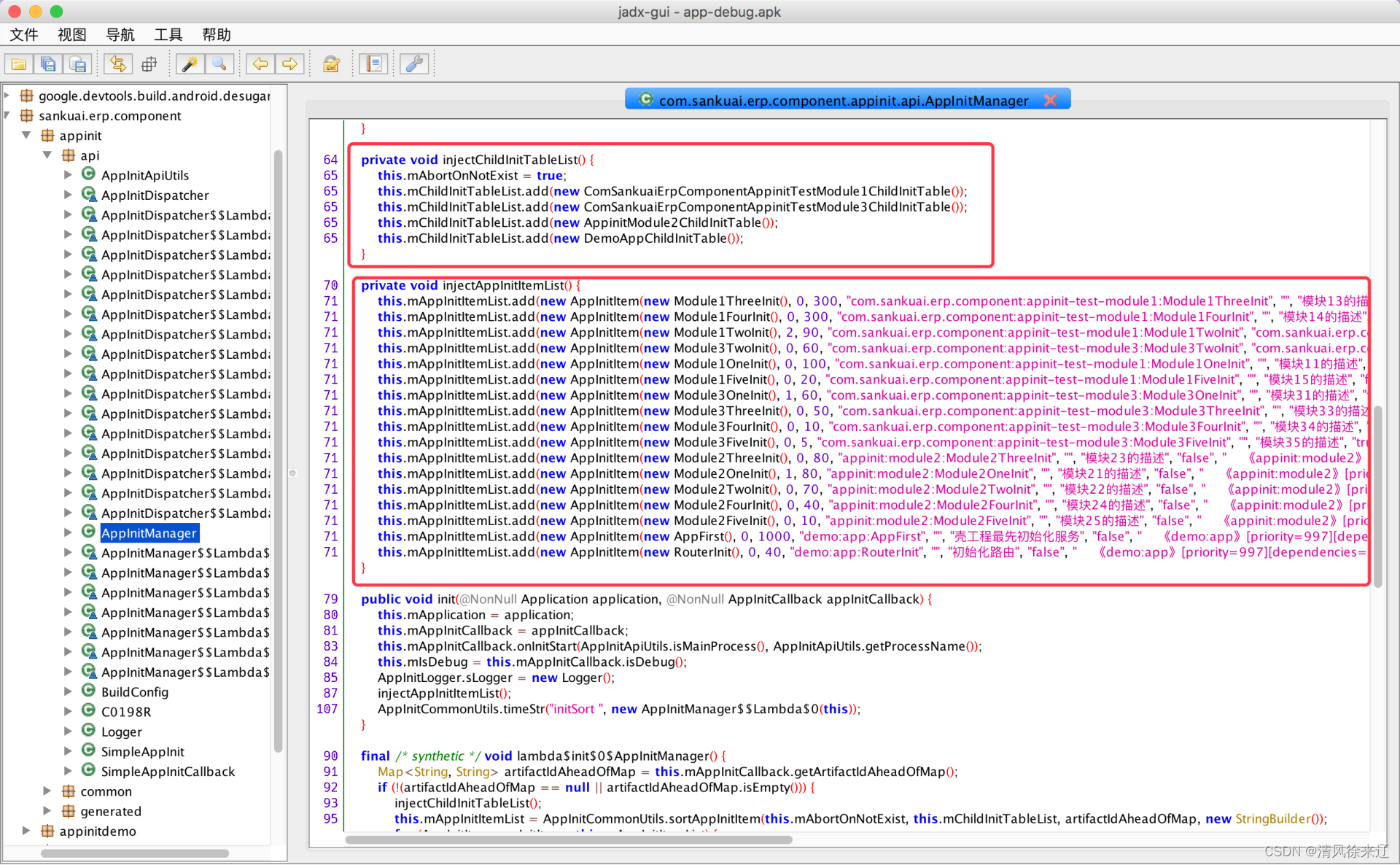The height and width of the screenshot is (865, 1400).
Task: Open class search with the magnifier icon
Action: tap(219, 64)
